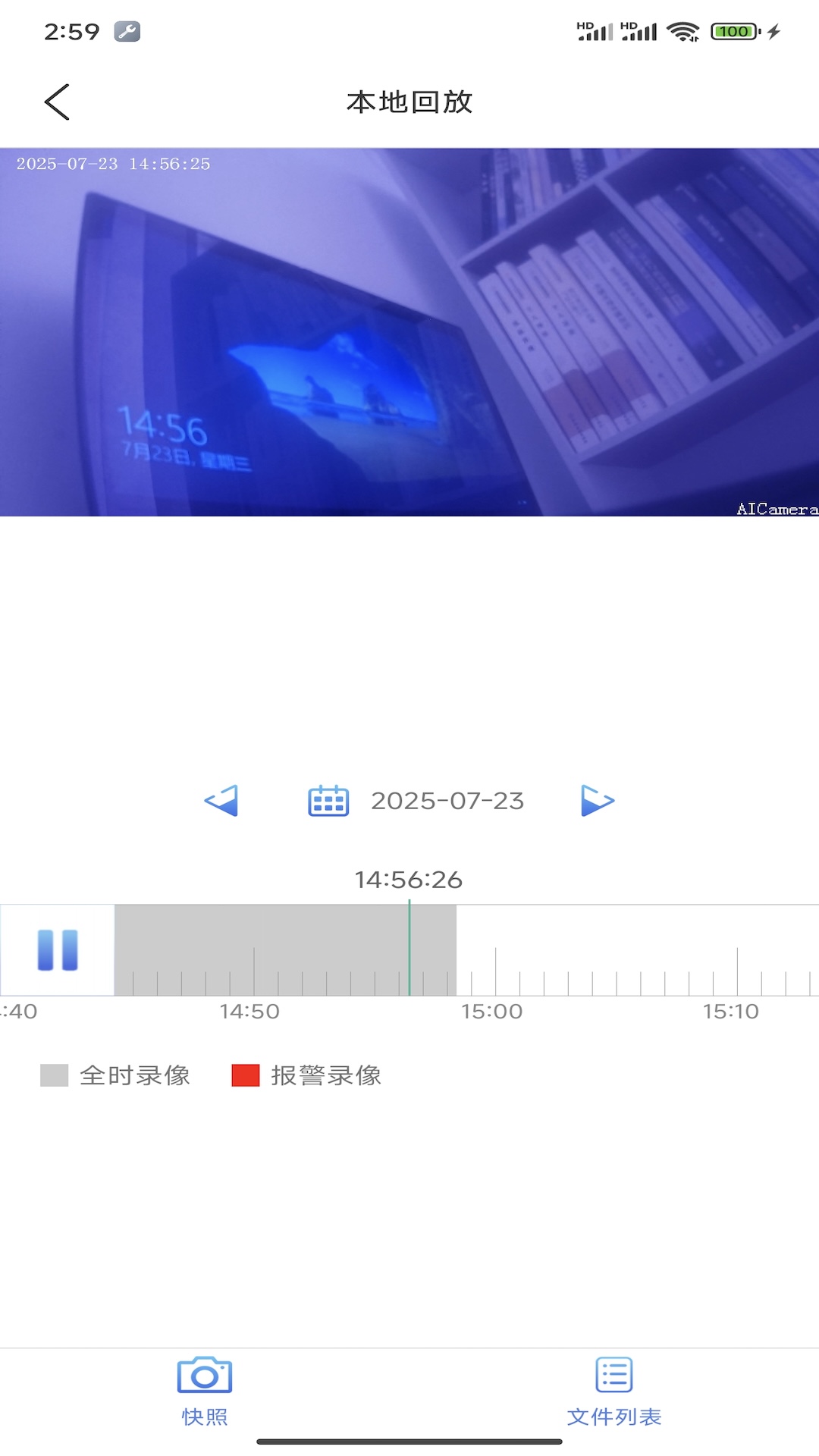819x1456 pixels.
Task: Tap the 15:00 timeline label
Action: click(x=492, y=1011)
